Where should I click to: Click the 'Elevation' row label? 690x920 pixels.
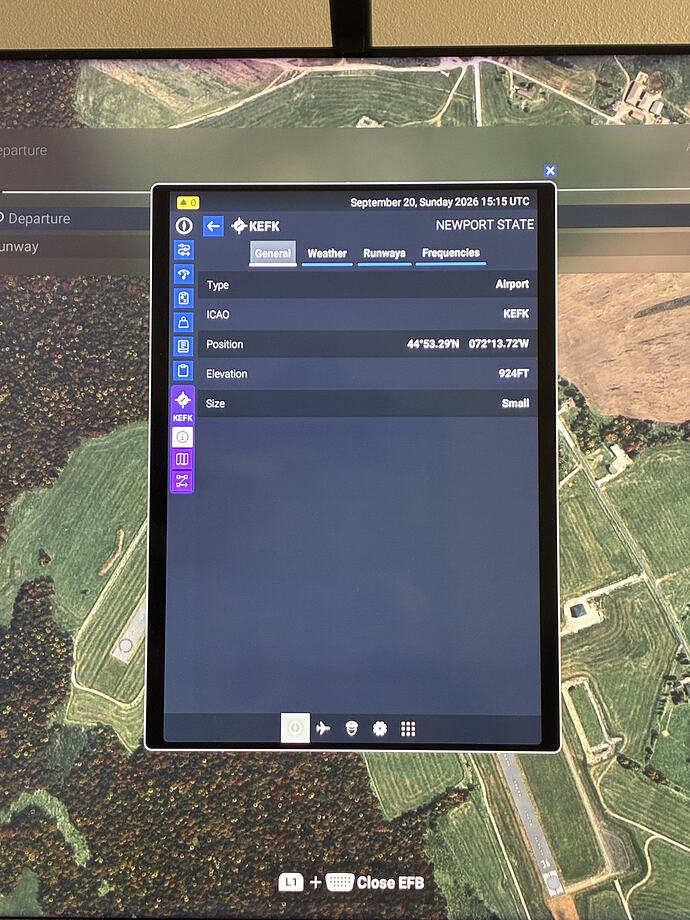click(226, 374)
